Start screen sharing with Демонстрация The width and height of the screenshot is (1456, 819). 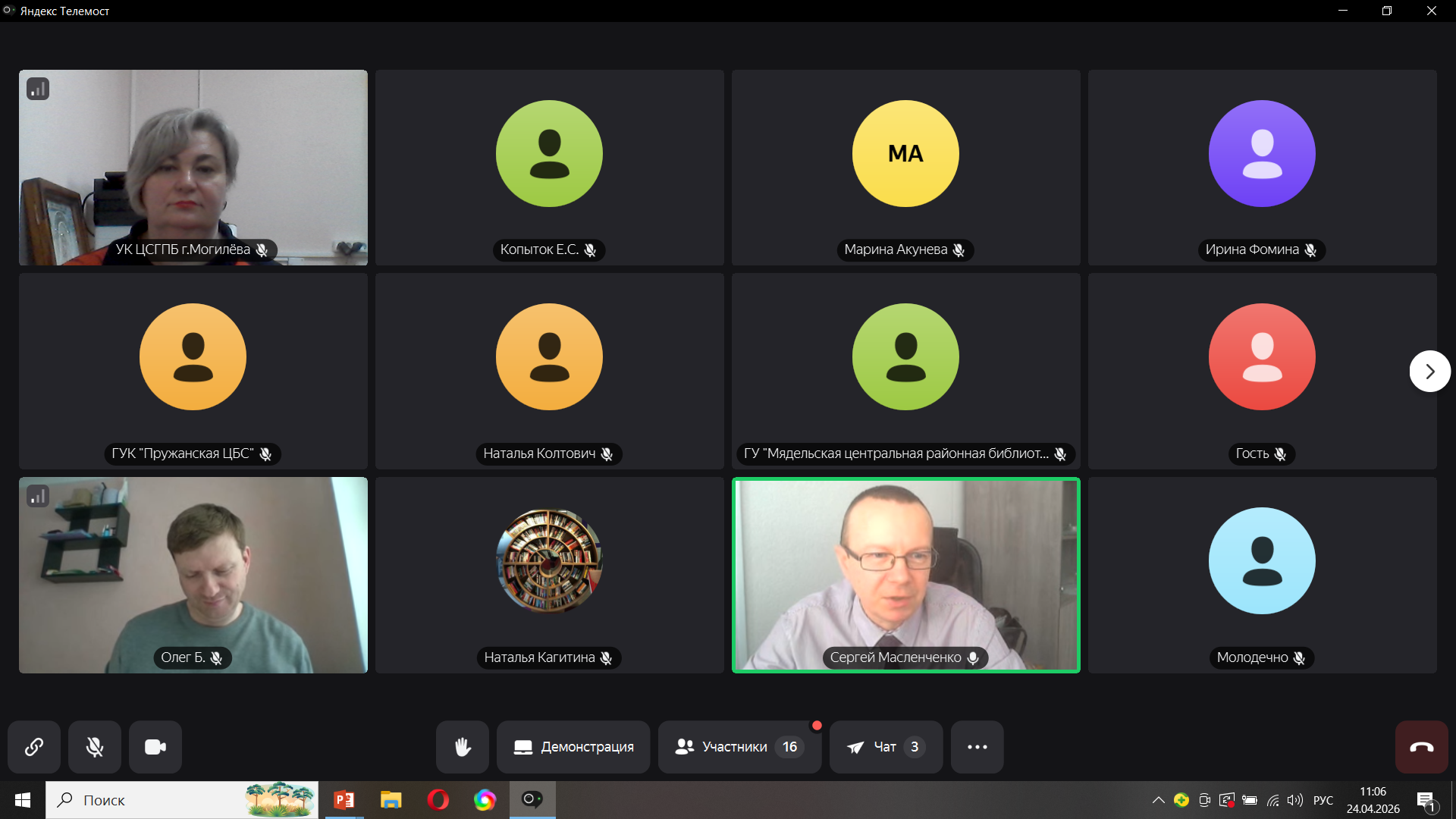click(573, 747)
